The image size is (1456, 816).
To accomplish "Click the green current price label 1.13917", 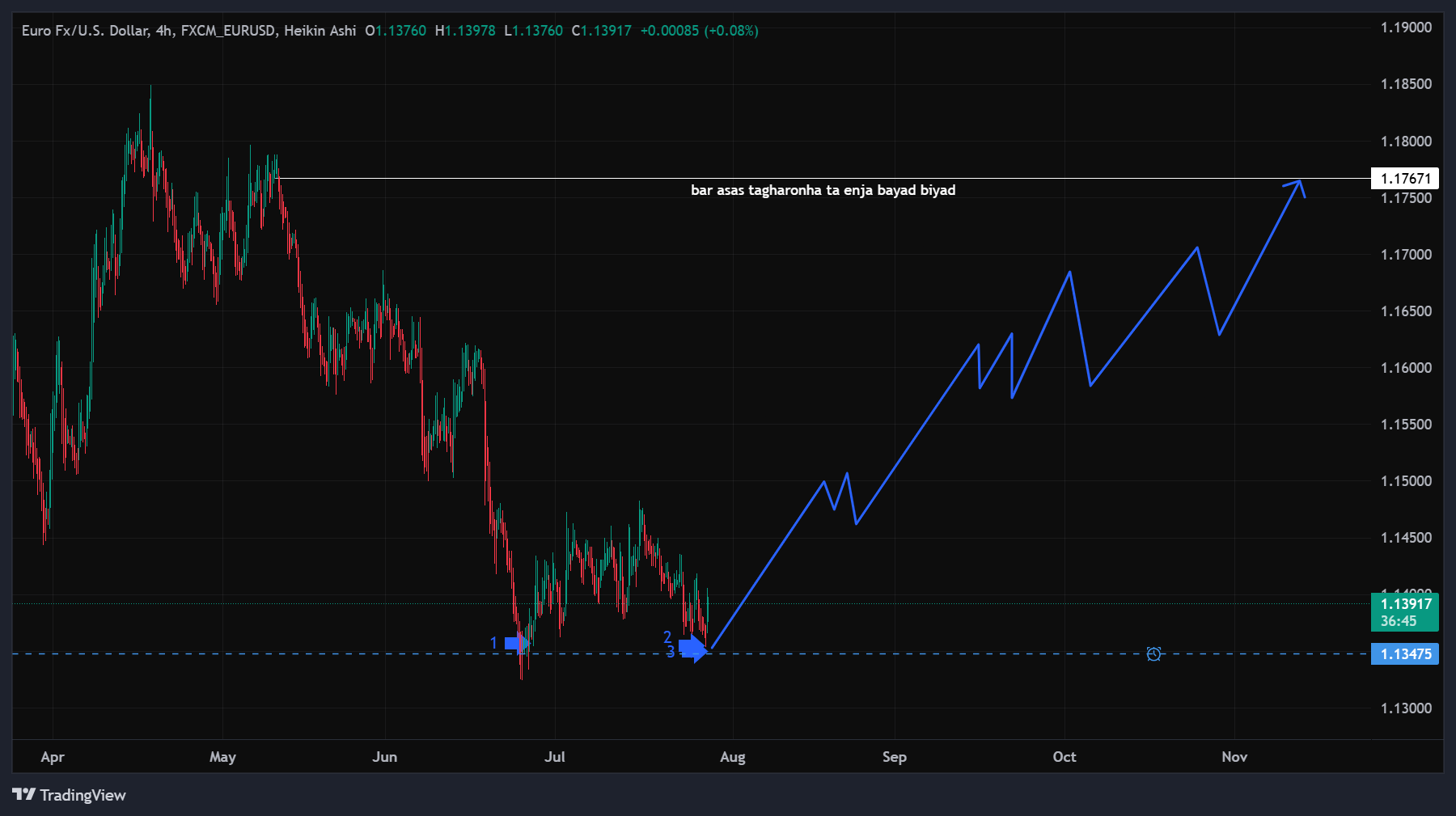I will (x=1405, y=603).
